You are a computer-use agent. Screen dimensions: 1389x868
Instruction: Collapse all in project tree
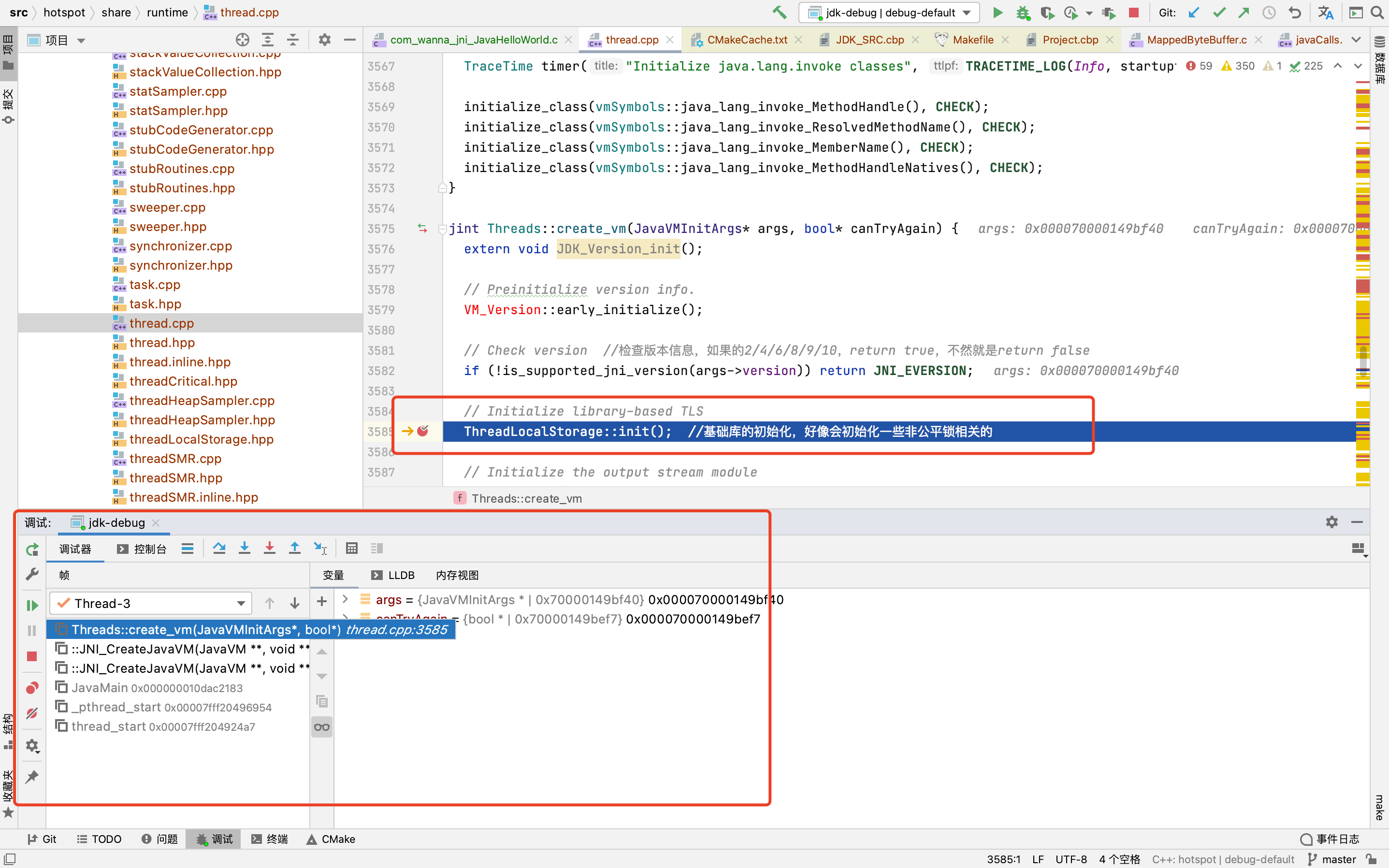click(293, 40)
